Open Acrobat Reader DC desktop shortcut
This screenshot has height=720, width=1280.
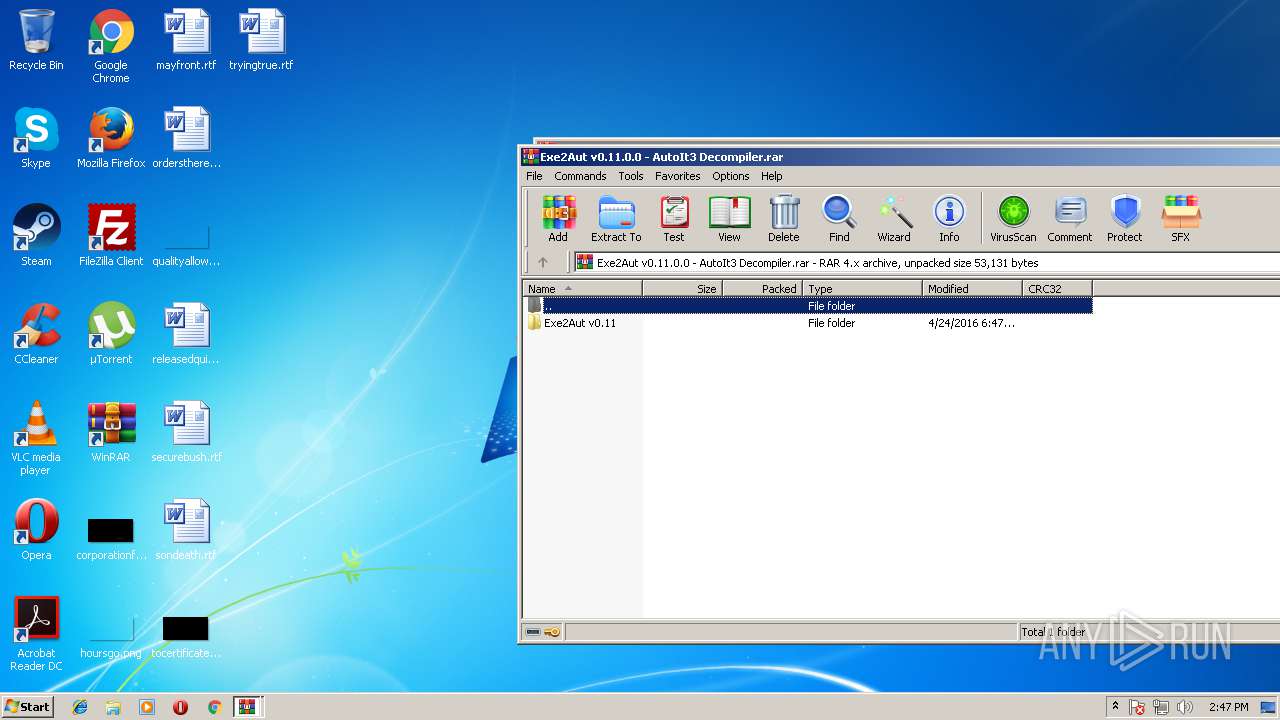pyautogui.click(x=36, y=634)
